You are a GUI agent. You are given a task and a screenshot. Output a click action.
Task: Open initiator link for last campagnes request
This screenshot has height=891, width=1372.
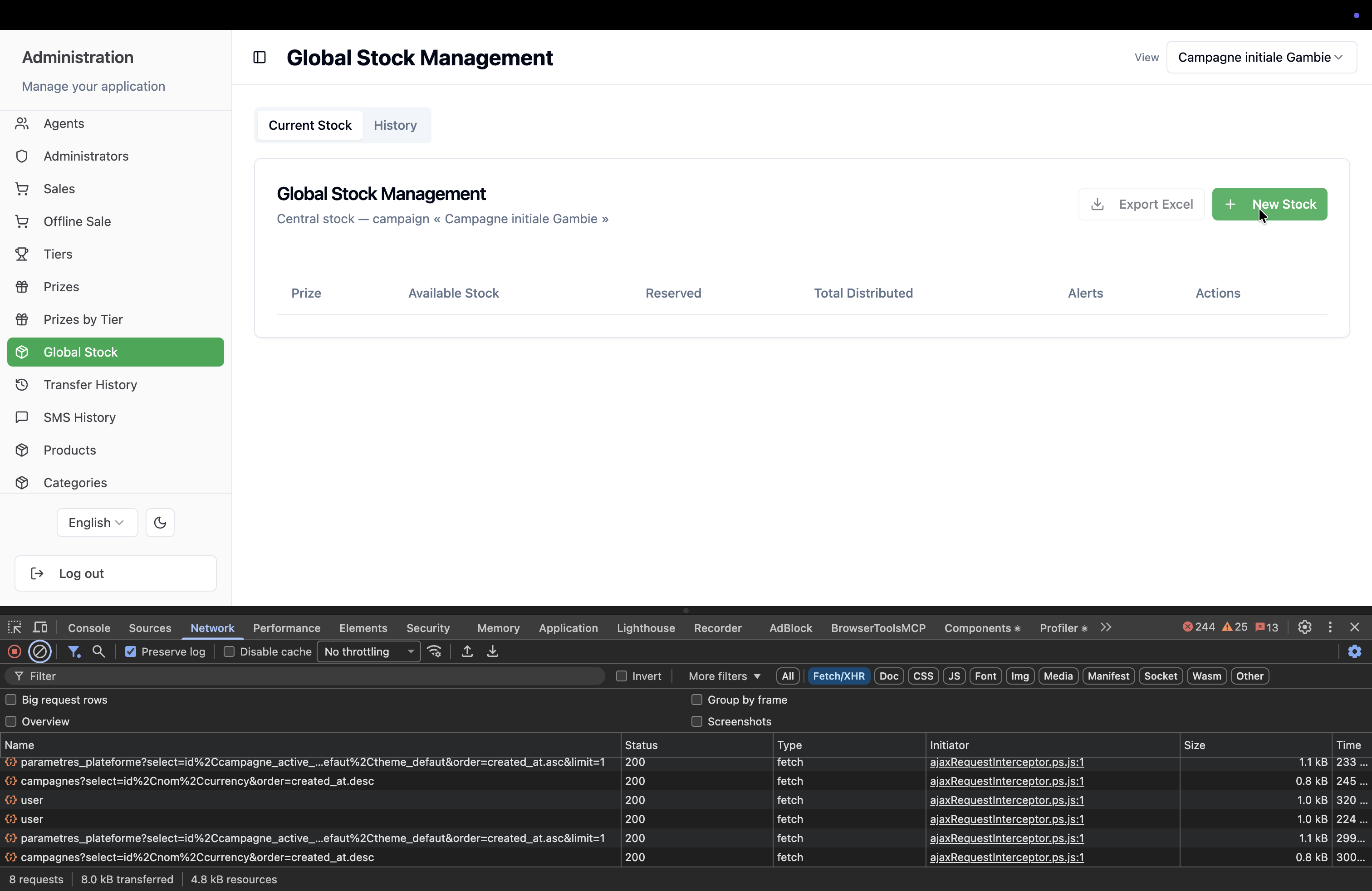1007,857
